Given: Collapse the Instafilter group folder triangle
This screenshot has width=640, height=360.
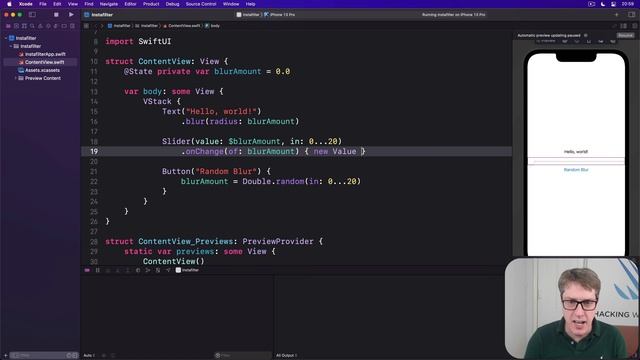Looking at the screenshot, I should (x=11, y=46).
